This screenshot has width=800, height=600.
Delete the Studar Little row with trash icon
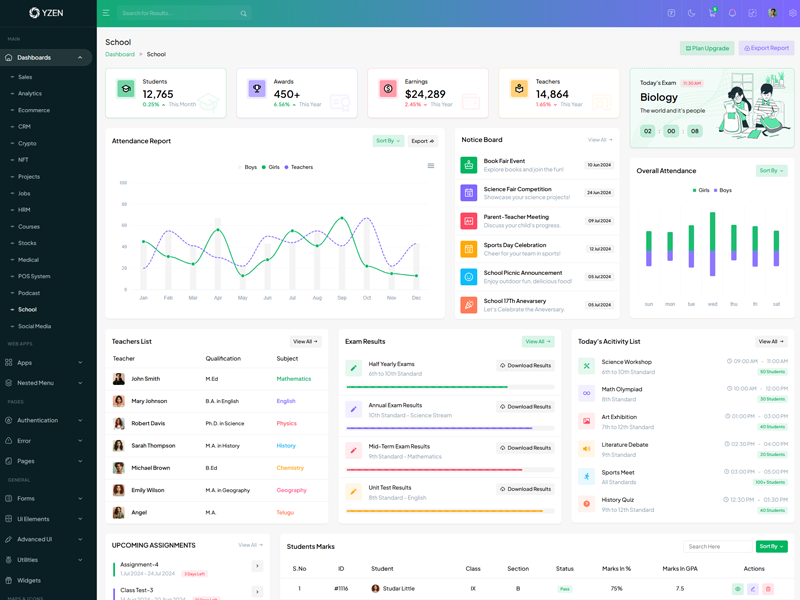click(768, 589)
